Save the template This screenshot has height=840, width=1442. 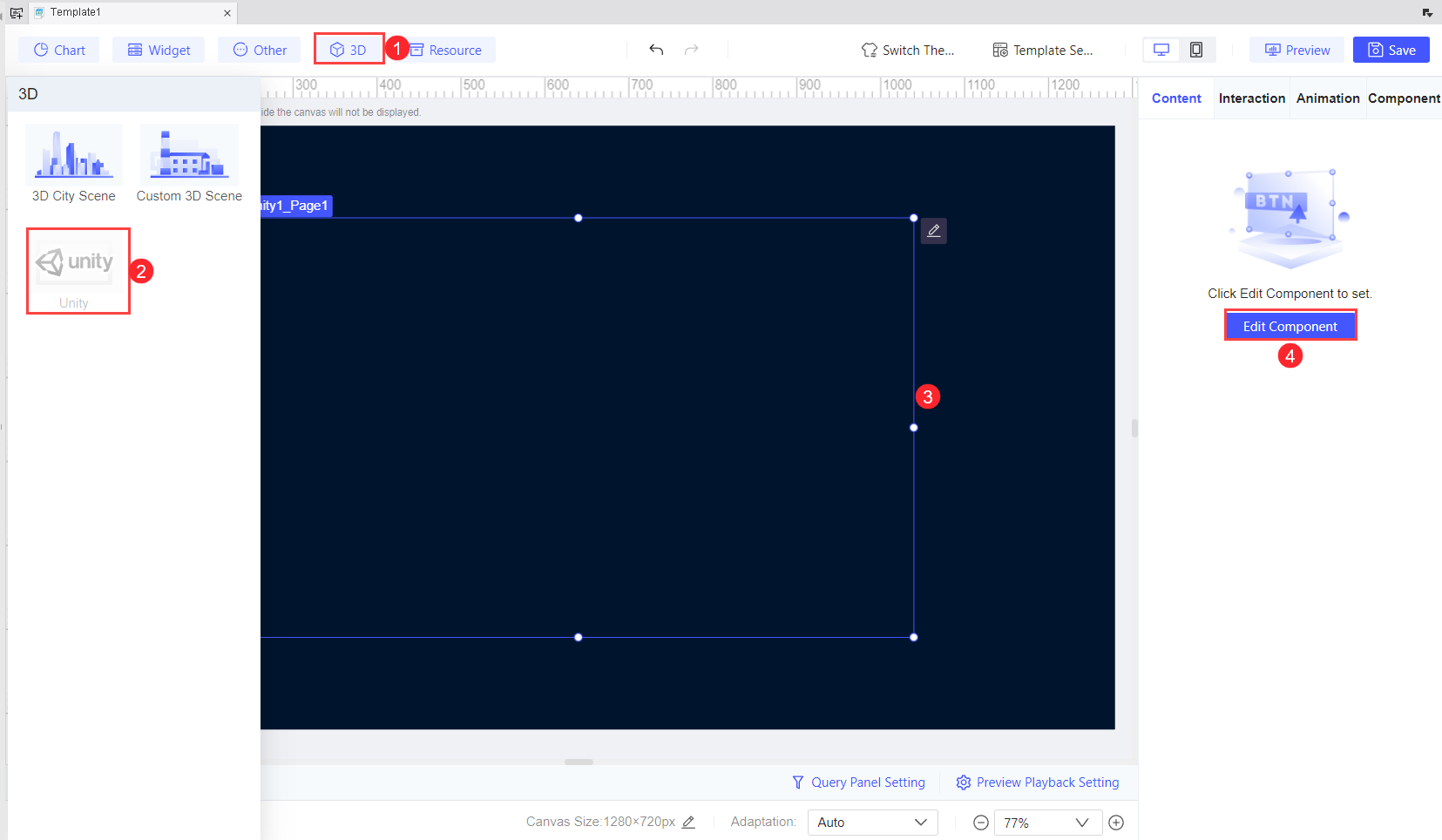click(1391, 50)
